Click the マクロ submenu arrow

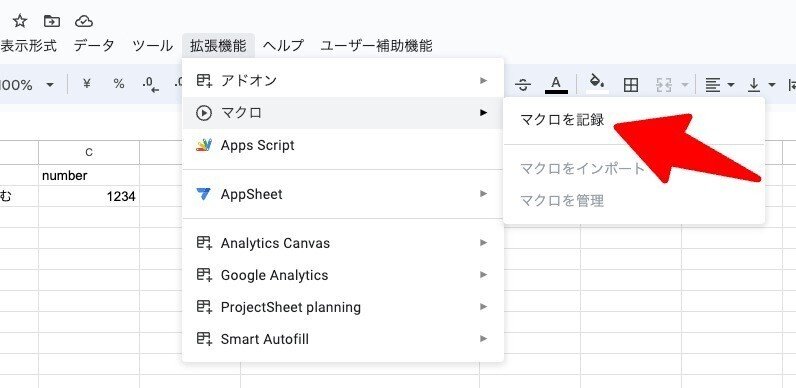pyautogui.click(x=483, y=112)
